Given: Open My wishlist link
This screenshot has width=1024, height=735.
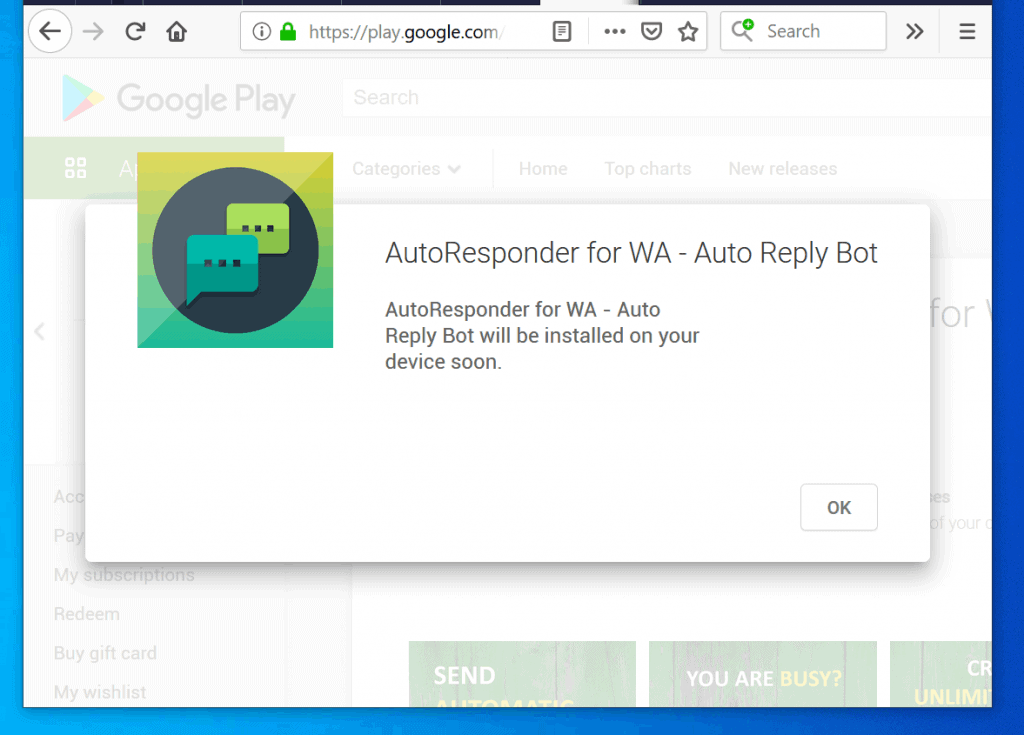Looking at the screenshot, I should pyautogui.click(x=100, y=693).
